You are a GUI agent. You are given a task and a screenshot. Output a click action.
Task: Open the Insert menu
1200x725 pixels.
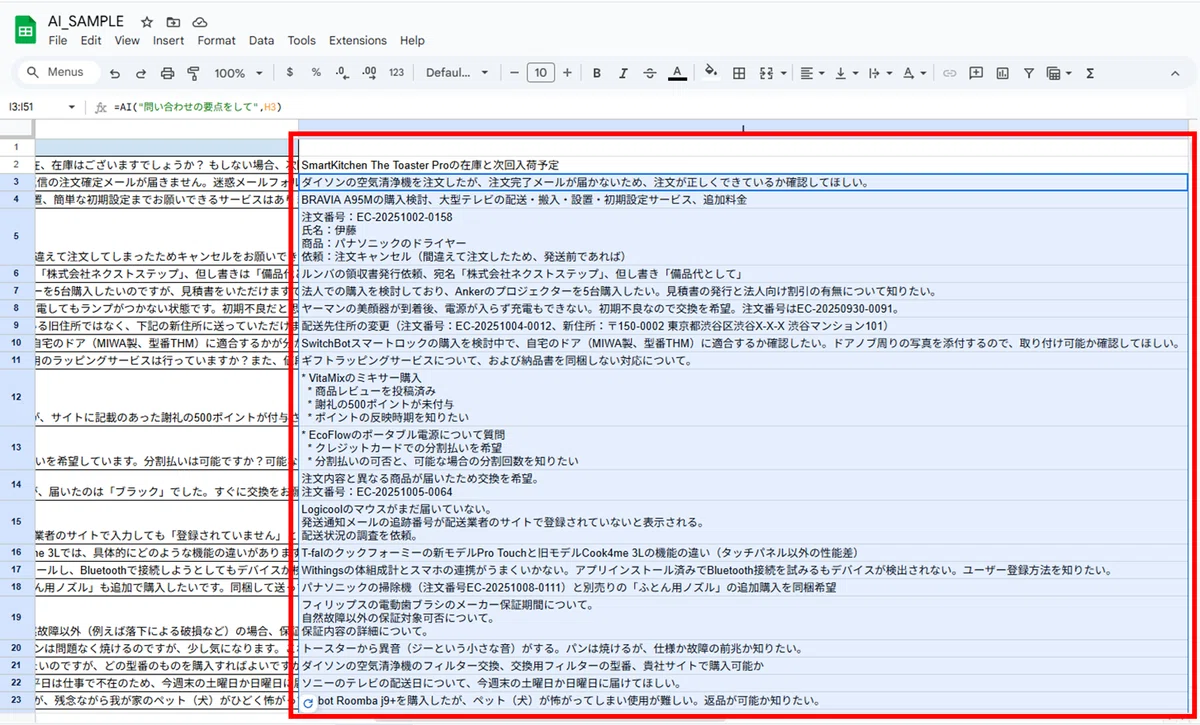click(168, 41)
